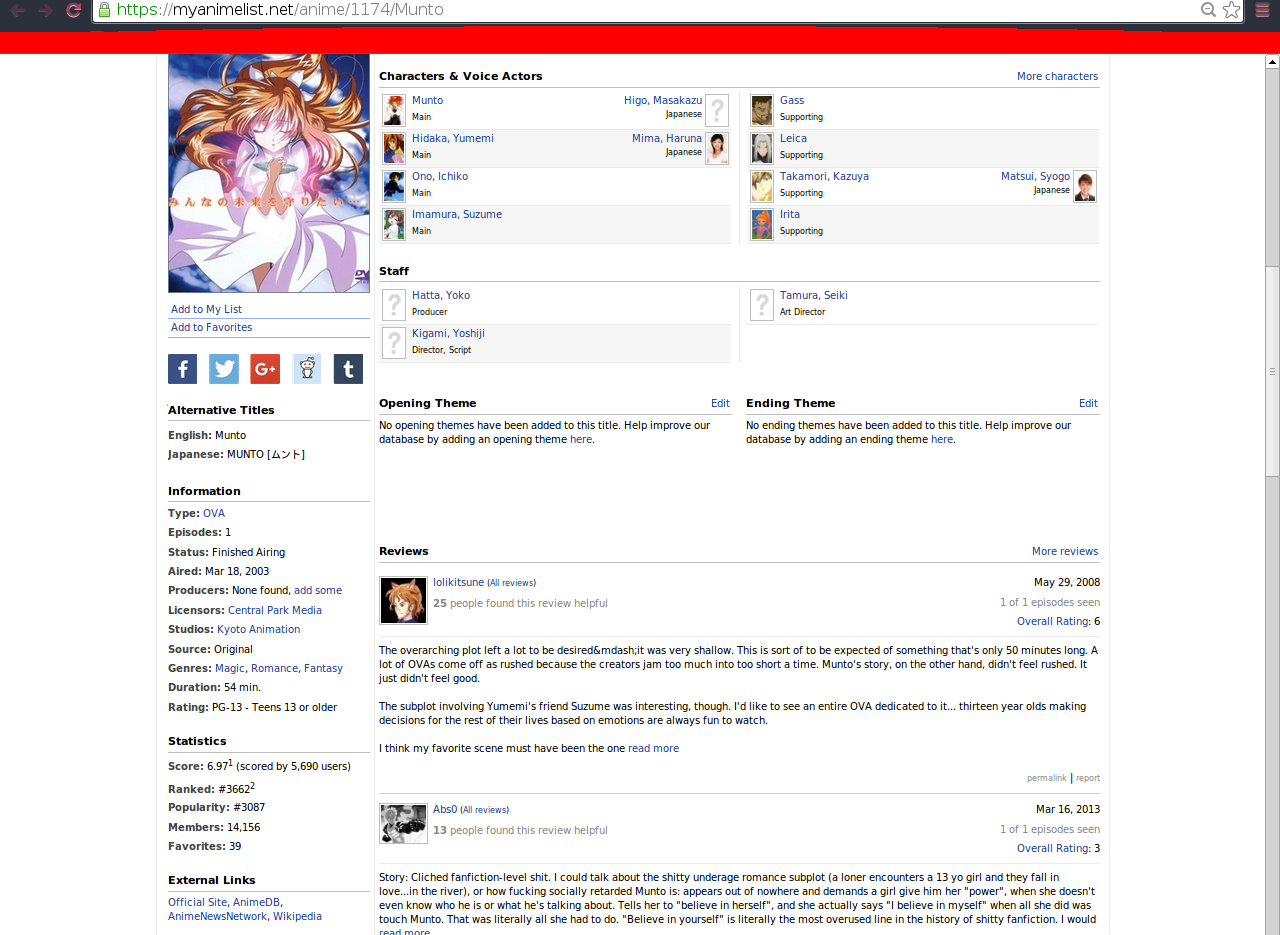1280x935 pixels.
Task: Share page via Facebook icon
Action: pyautogui.click(x=182, y=369)
